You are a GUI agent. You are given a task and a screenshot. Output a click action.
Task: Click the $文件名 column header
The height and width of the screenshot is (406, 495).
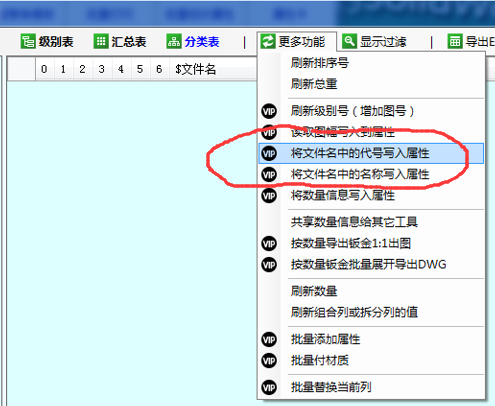click(196, 69)
